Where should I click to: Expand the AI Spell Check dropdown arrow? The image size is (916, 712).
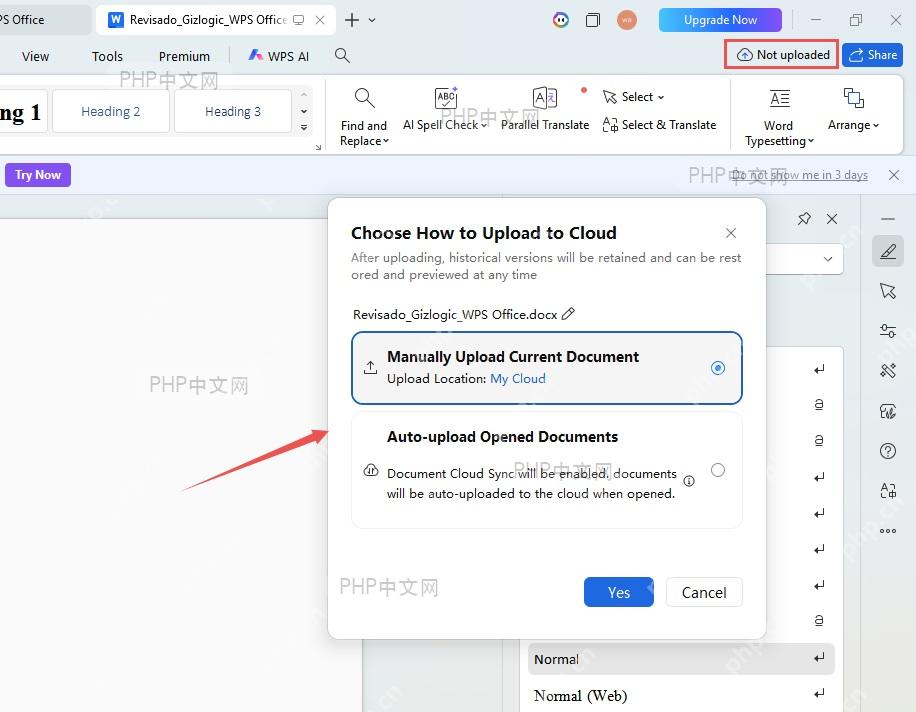(484, 126)
